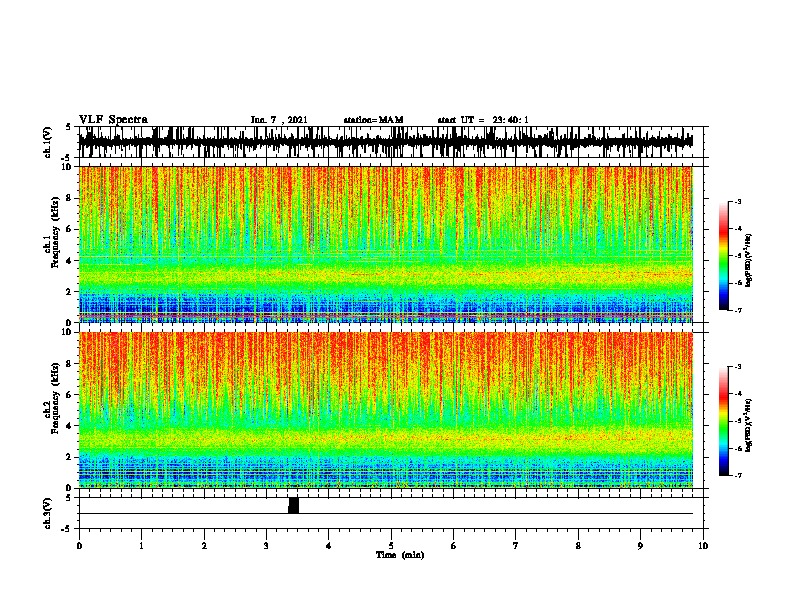This screenshot has width=792, height=612.
Task: Click inside the ch.1 spectrogram panel
Action: (x=386, y=244)
